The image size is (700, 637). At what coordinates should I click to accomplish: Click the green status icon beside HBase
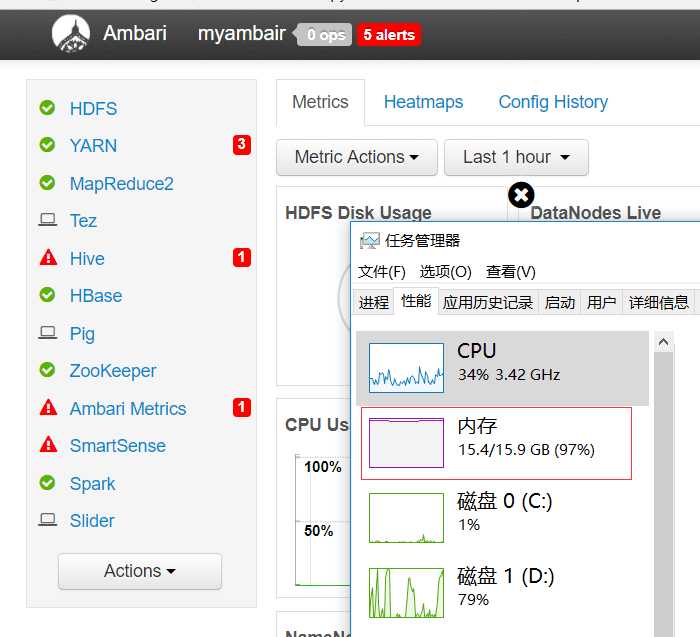47,295
